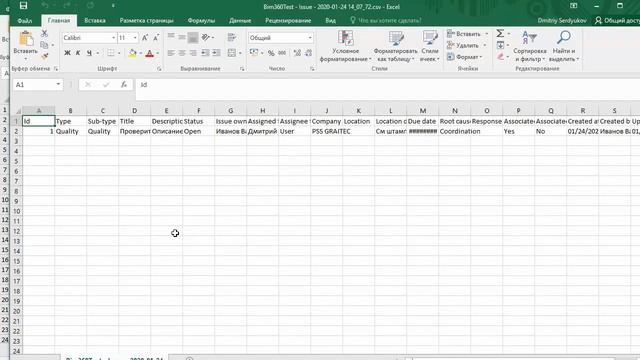The width and height of the screenshot is (640, 360).
Task: Click the Общий доступ share button
Action: (617, 20)
